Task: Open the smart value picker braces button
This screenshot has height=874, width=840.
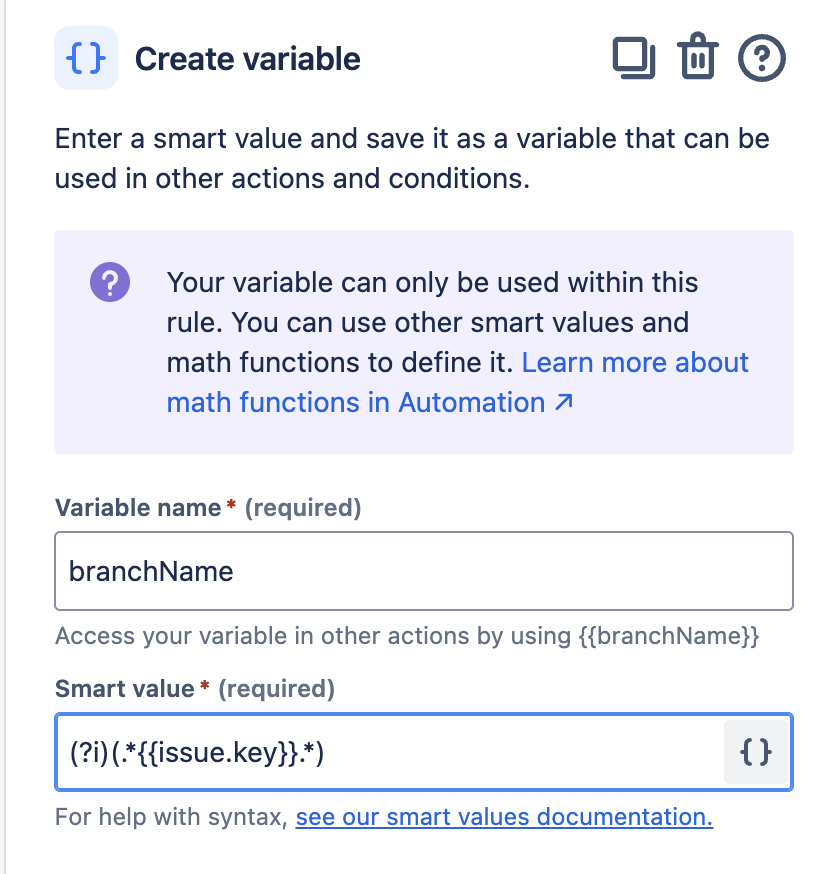Action: 757,752
